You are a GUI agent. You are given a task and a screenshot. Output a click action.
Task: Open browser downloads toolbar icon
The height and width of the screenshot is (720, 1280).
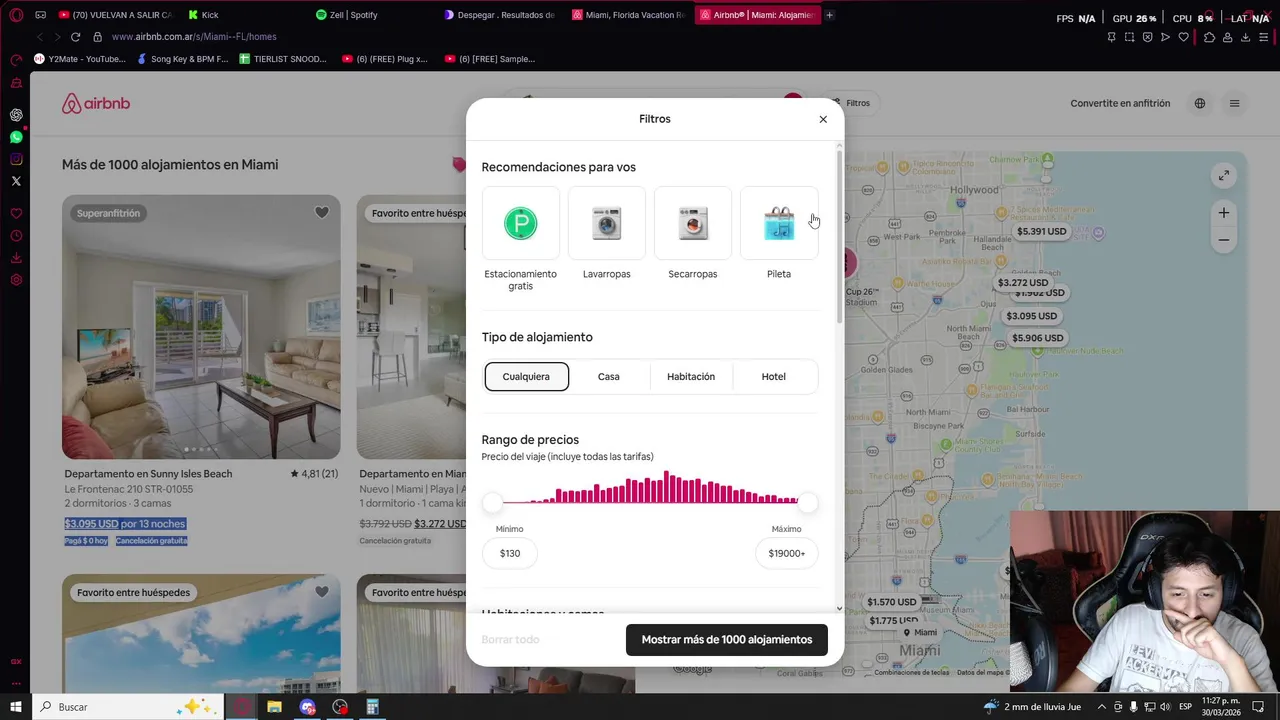pyautogui.click(x=1245, y=37)
